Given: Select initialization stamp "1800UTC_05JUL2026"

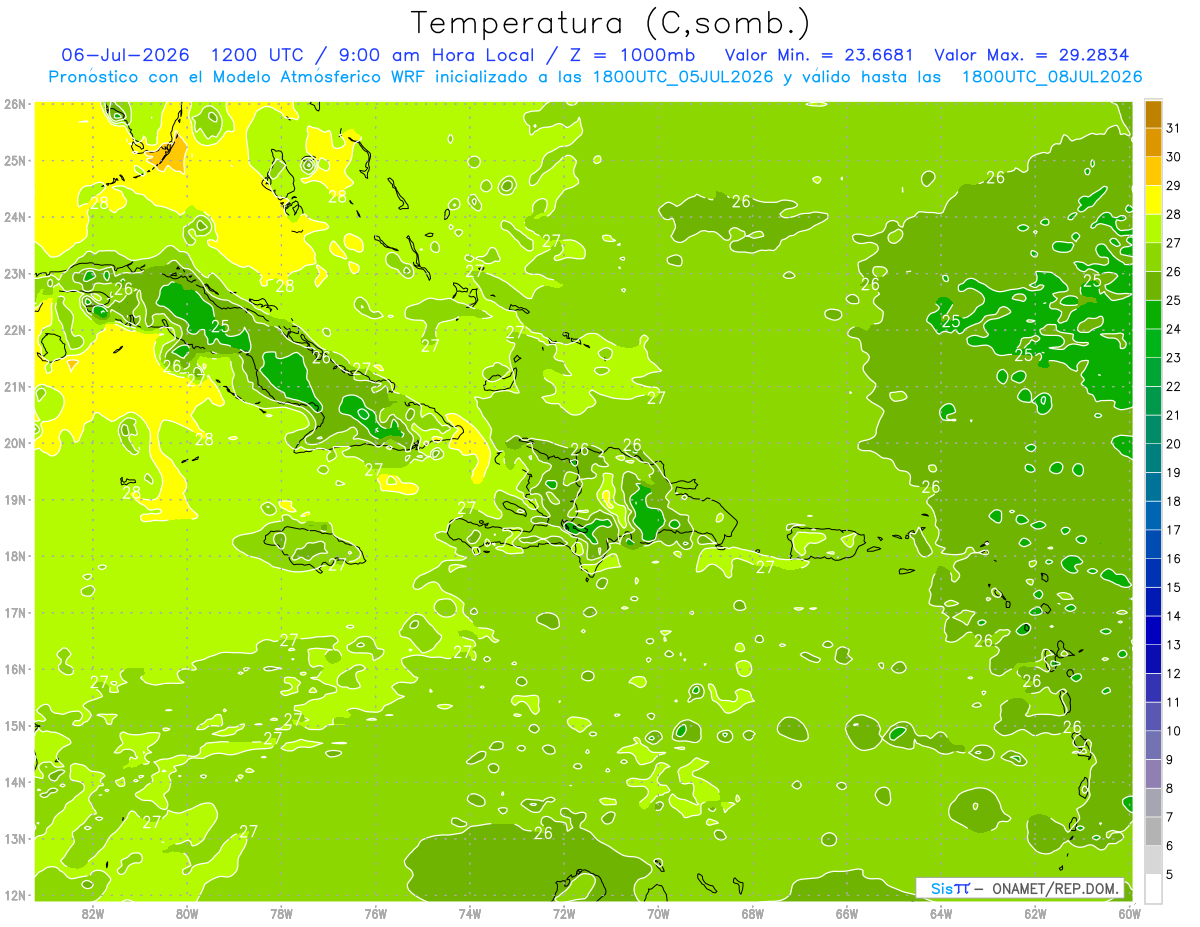Looking at the screenshot, I should (x=682, y=76).
